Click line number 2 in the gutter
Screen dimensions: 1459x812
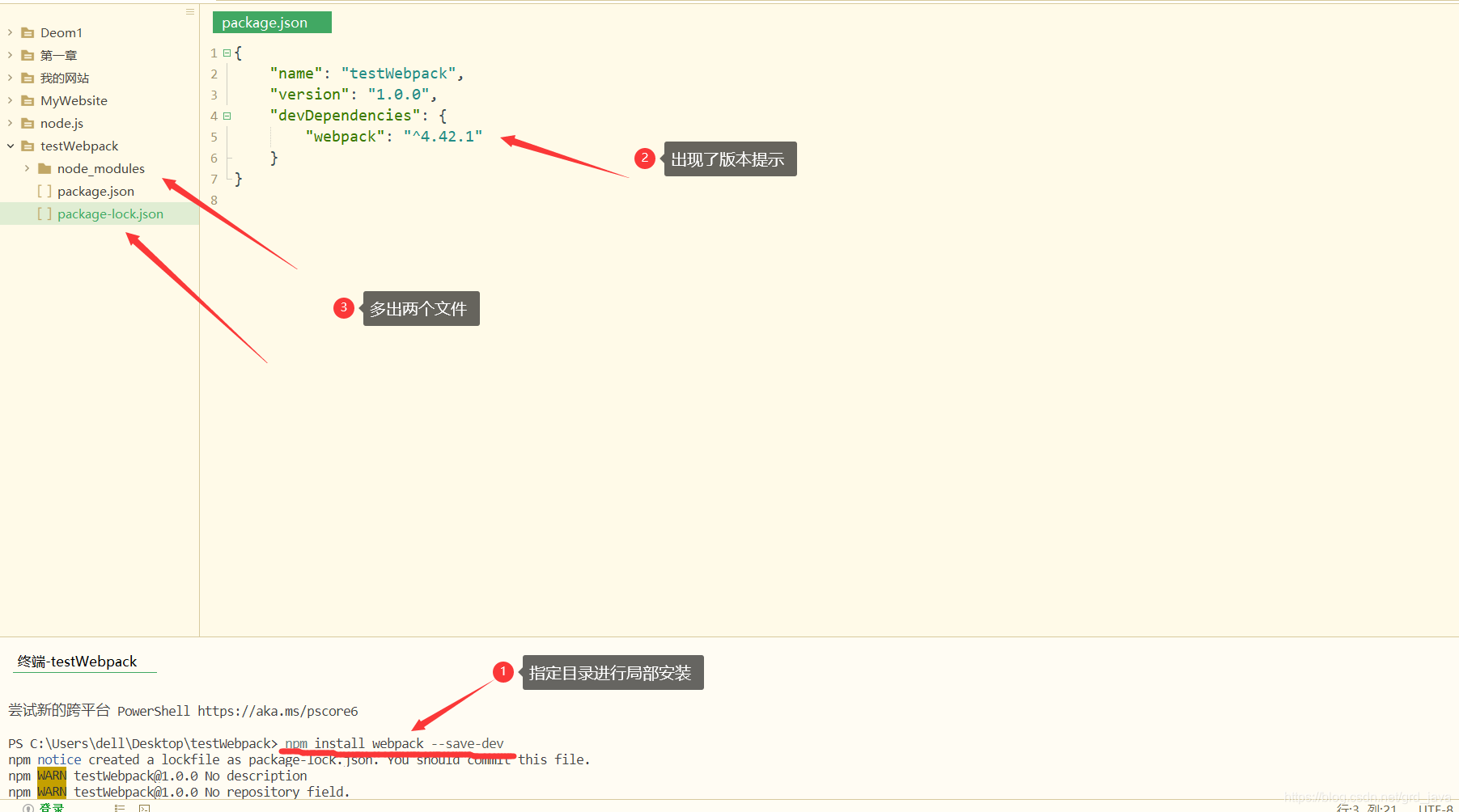pos(214,74)
